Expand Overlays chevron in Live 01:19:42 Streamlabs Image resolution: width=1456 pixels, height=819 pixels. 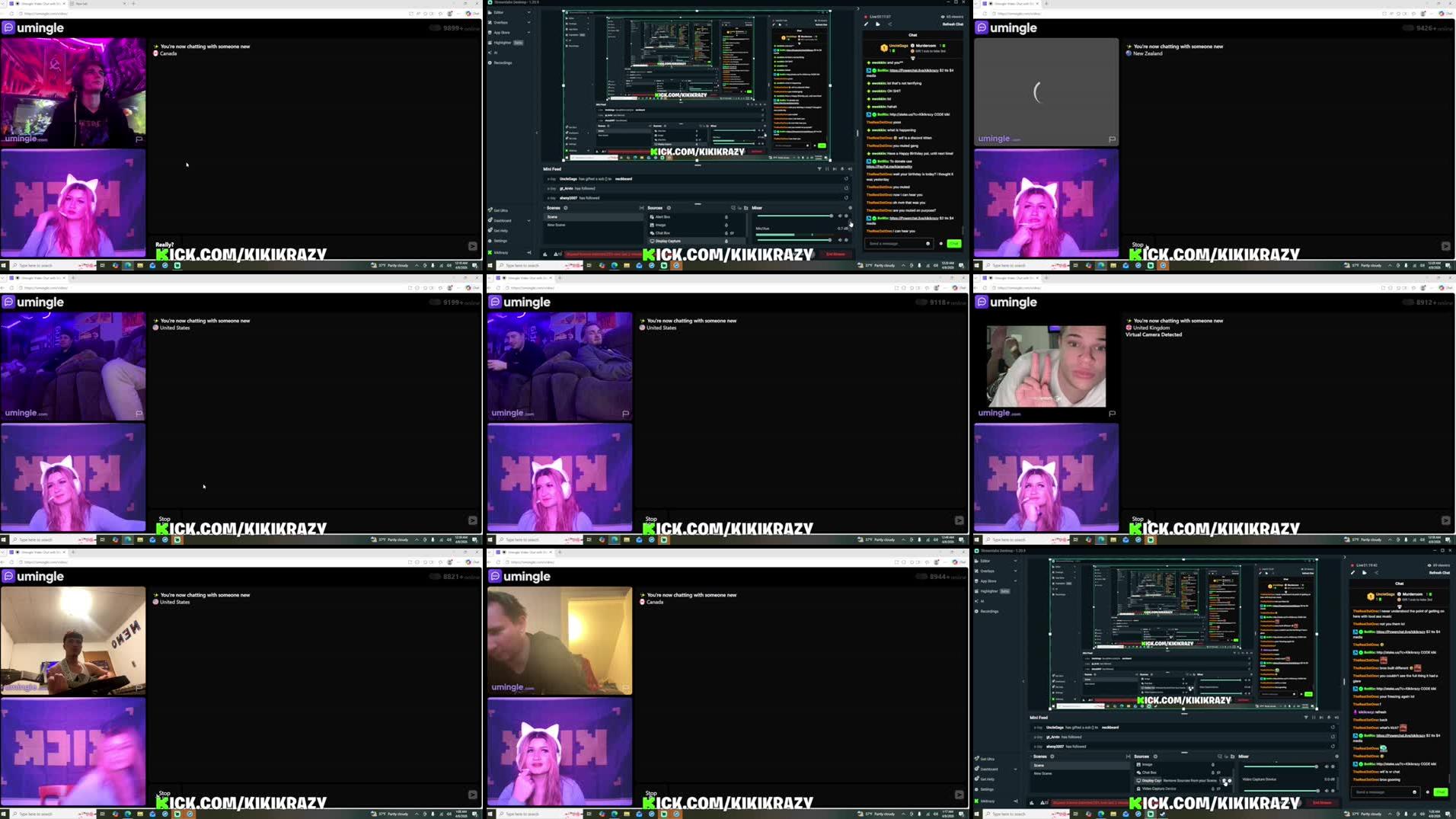point(1015,571)
